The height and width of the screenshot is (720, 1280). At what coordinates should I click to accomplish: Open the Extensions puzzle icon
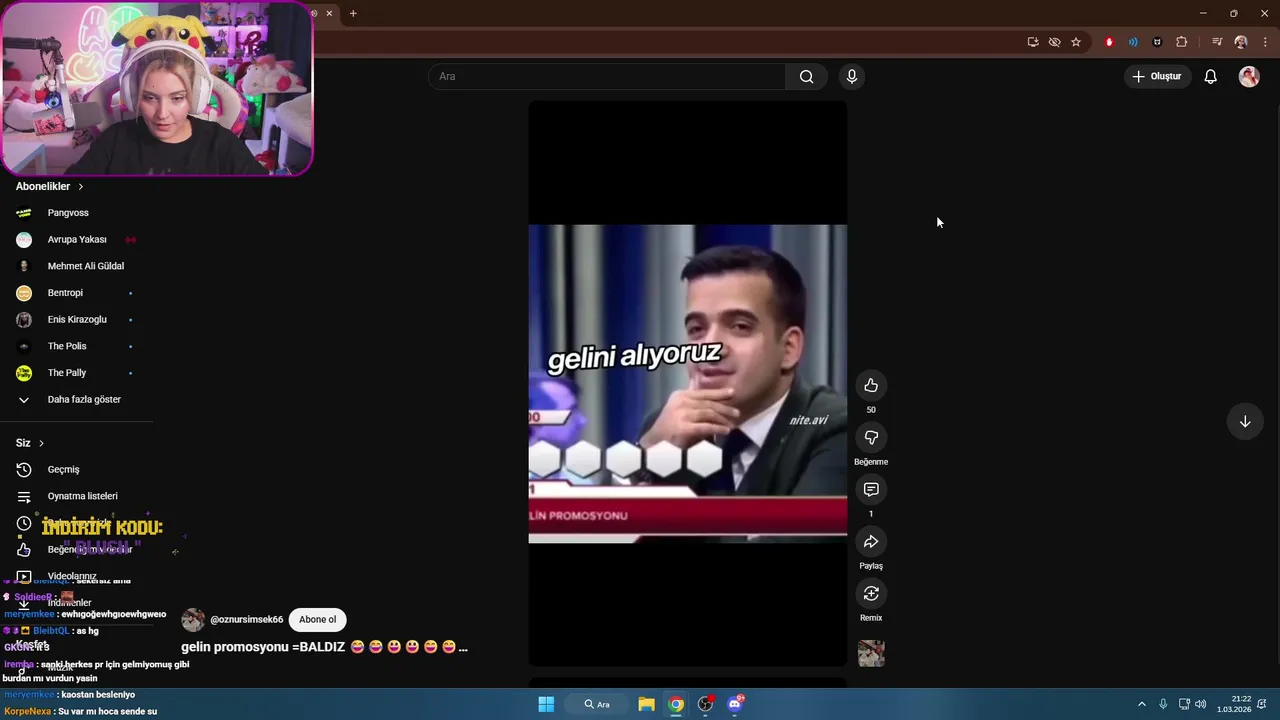tap(1182, 42)
